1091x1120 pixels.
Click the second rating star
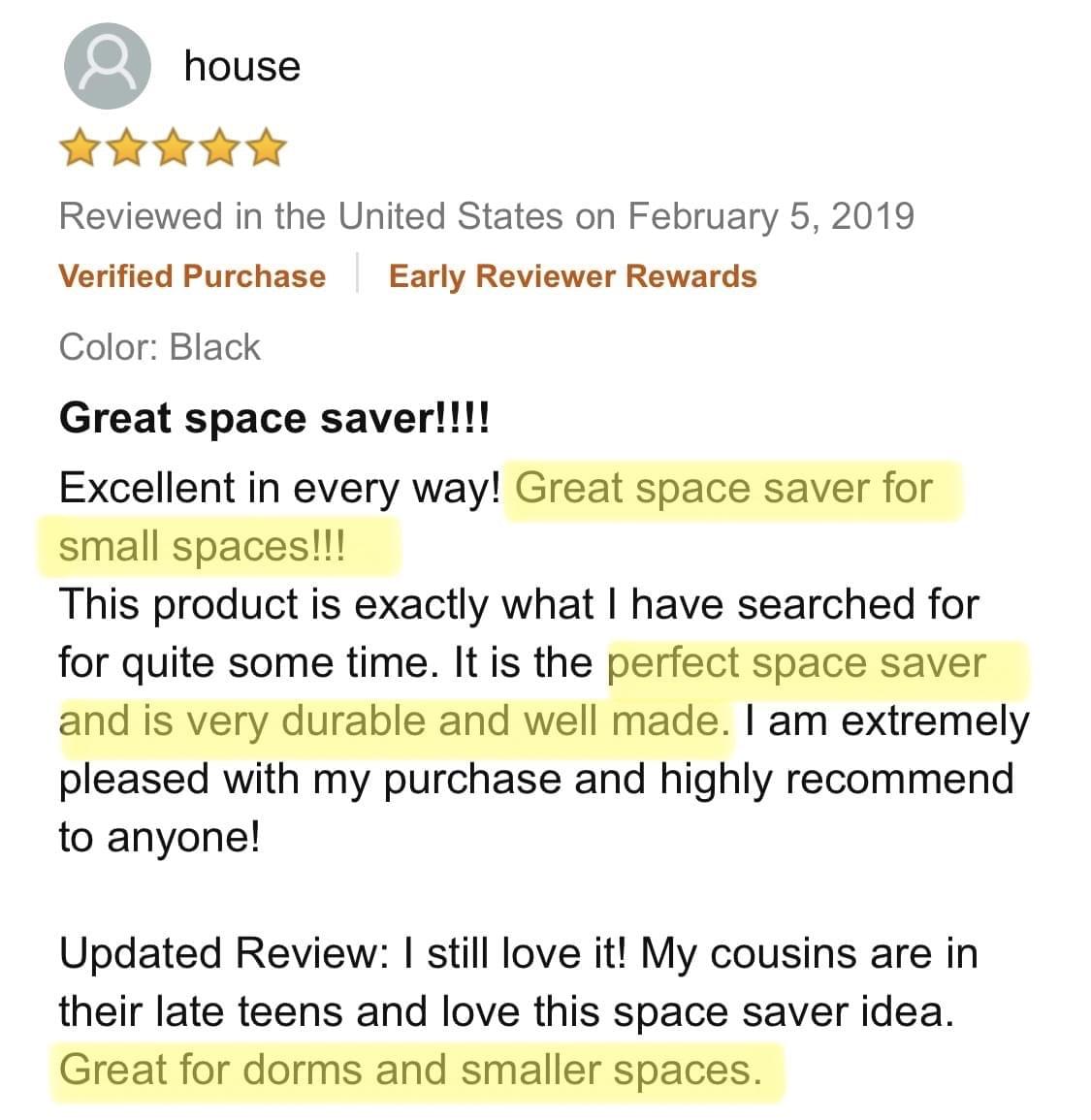pos(125,149)
